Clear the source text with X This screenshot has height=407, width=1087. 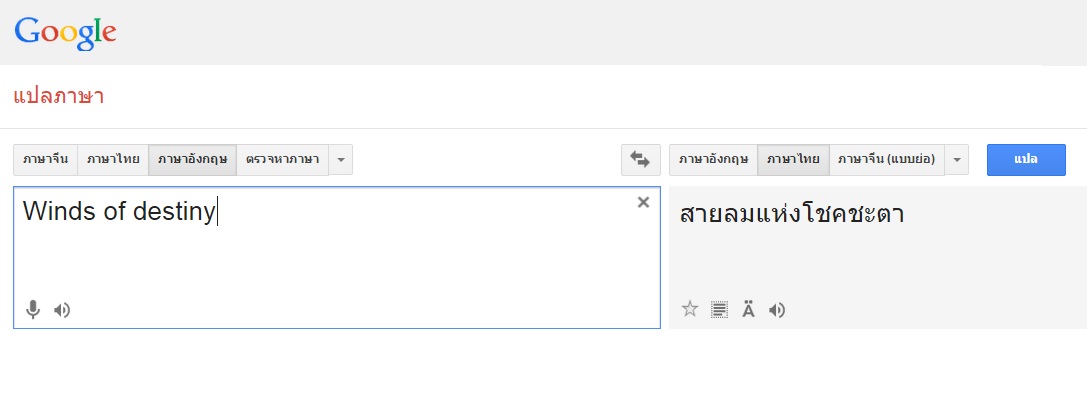(643, 203)
